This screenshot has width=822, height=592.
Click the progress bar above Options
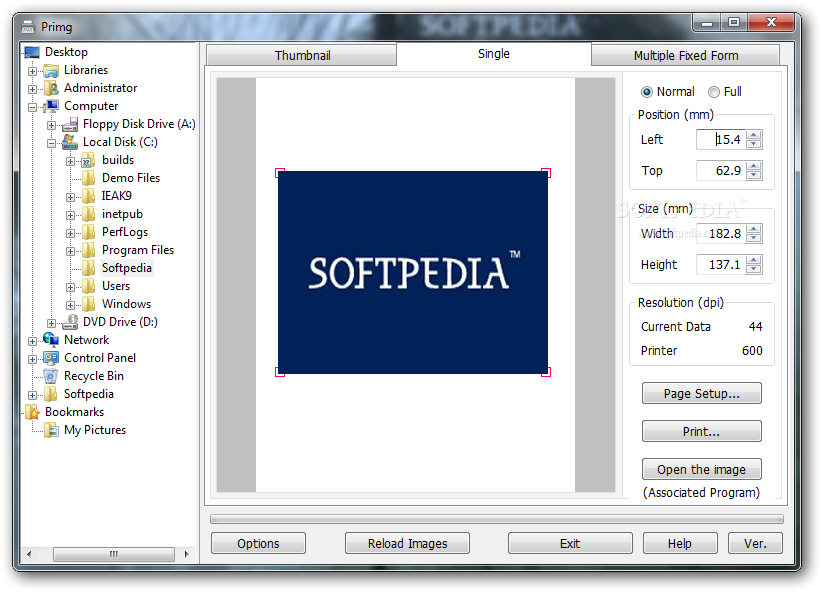pos(496,519)
